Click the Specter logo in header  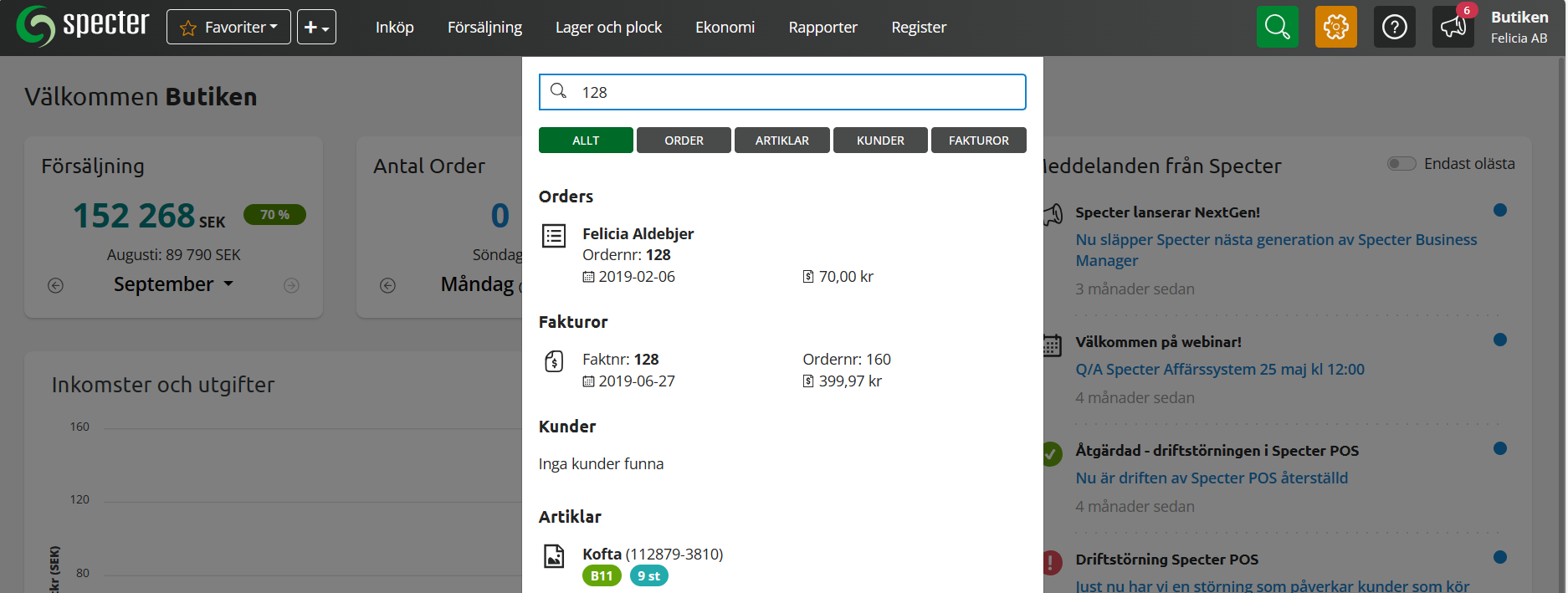83,25
